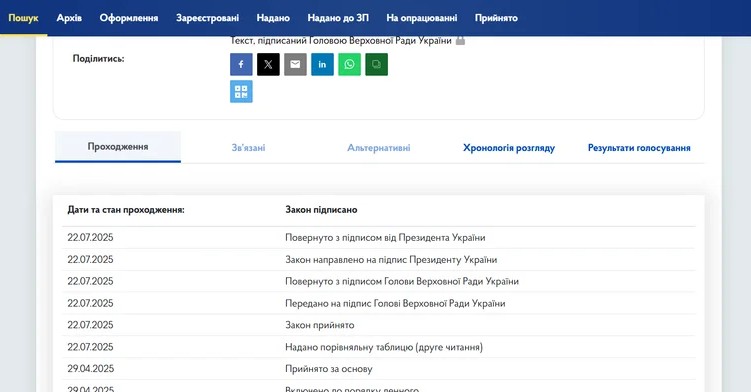Viewport: 751px width, 392px height.
Task: Share via the Facebook icon
Action: (241, 64)
